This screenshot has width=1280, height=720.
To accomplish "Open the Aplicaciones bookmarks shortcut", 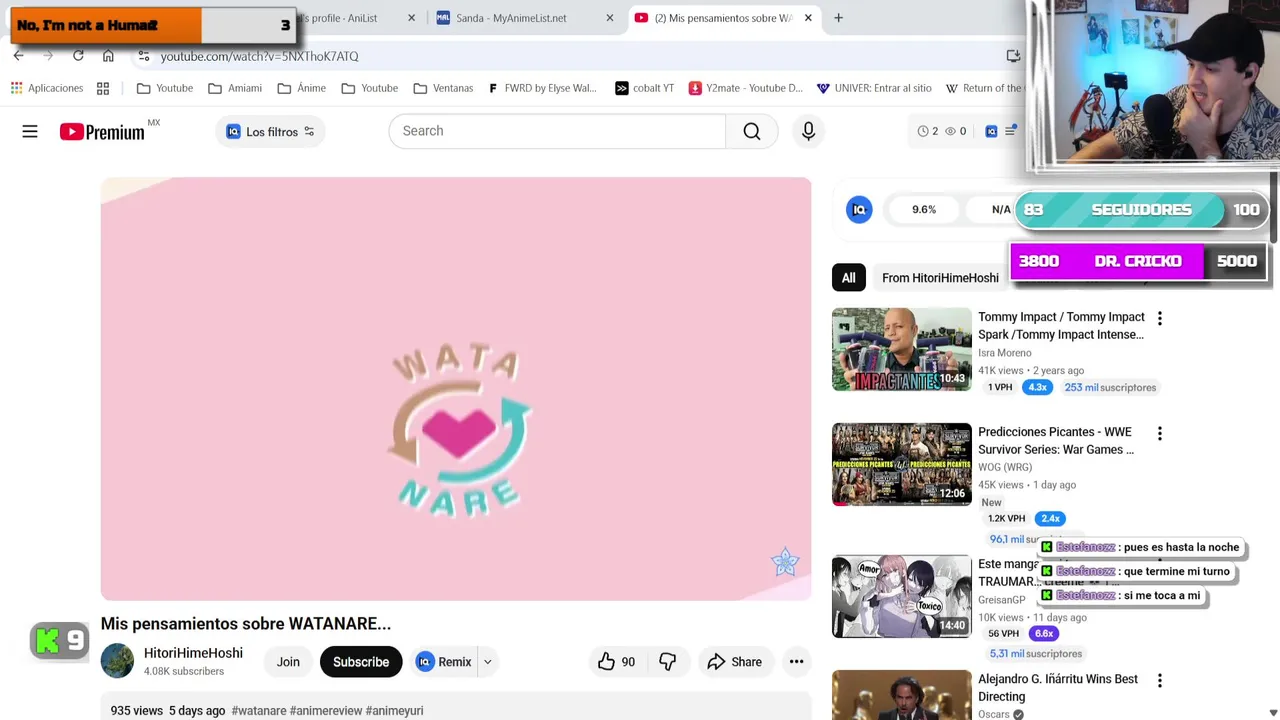I will [x=46, y=88].
